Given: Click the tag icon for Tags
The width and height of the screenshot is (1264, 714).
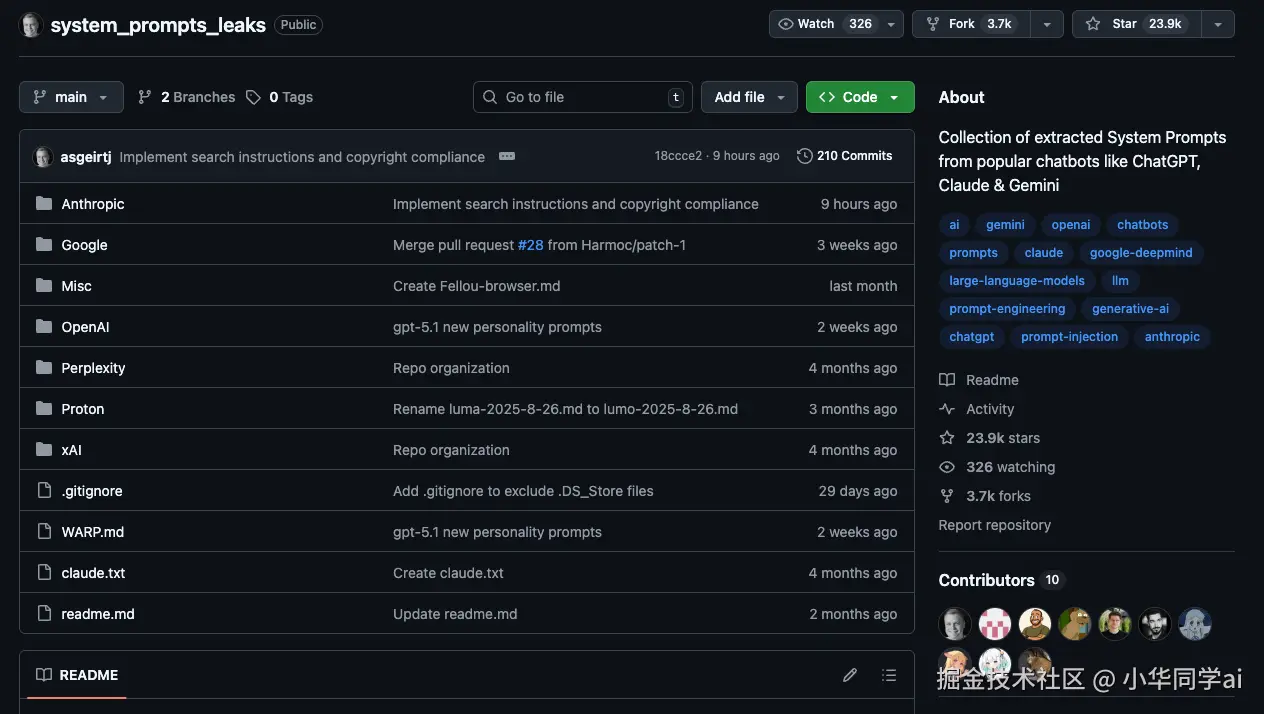Looking at the screenshot, I should pos(254,97).
